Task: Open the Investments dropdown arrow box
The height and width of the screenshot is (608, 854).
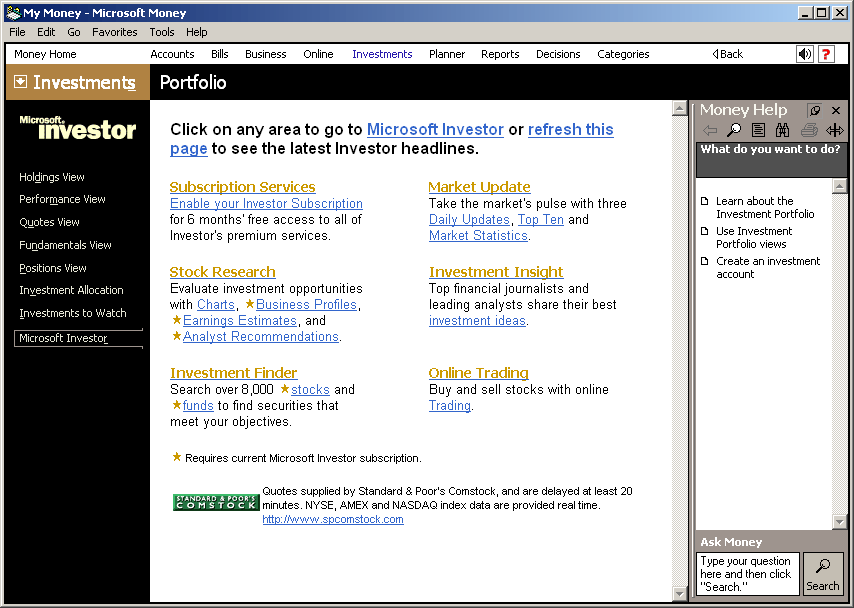Action: (x=20, y=82)
